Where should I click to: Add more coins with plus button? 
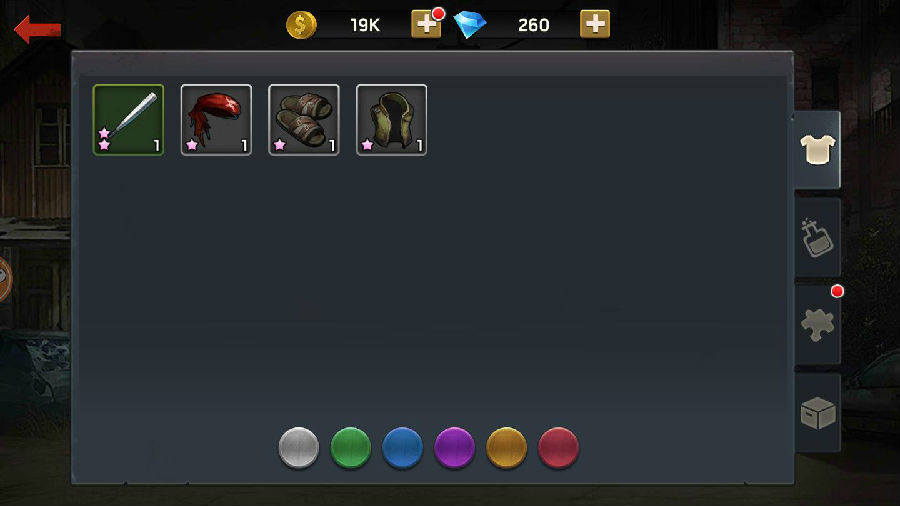(426, 24)
